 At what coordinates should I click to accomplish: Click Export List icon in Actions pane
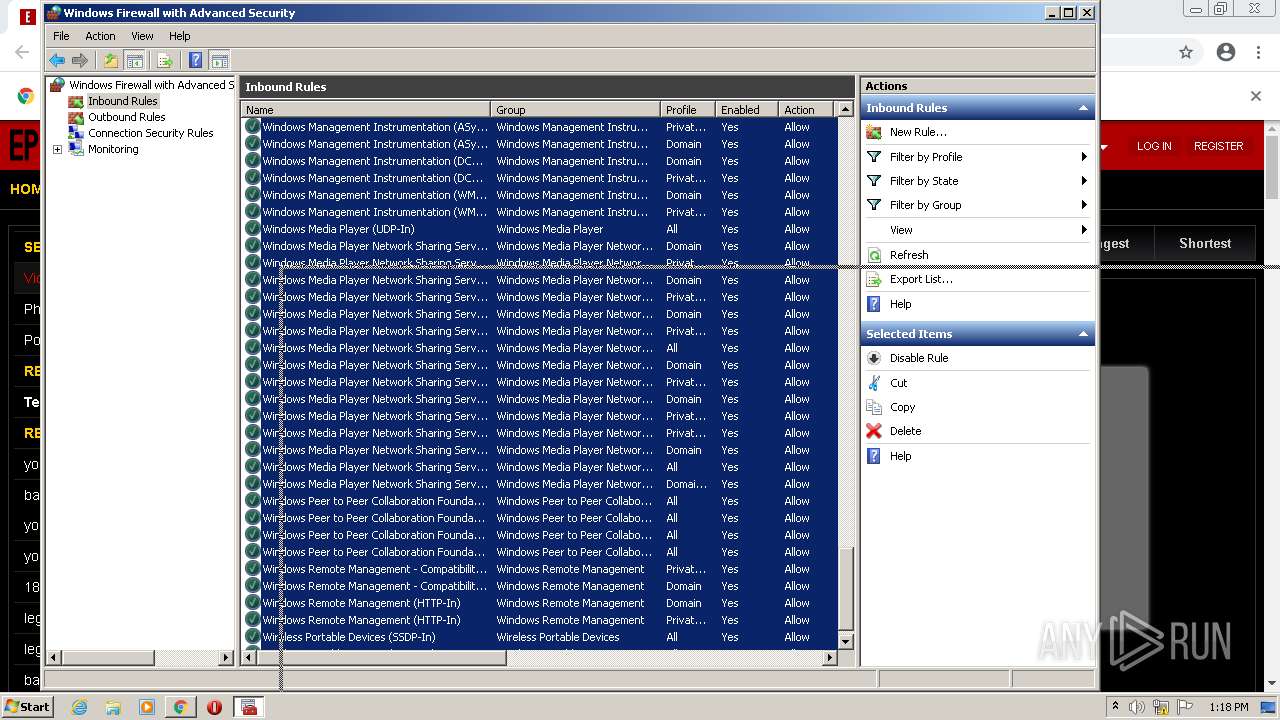874,279
